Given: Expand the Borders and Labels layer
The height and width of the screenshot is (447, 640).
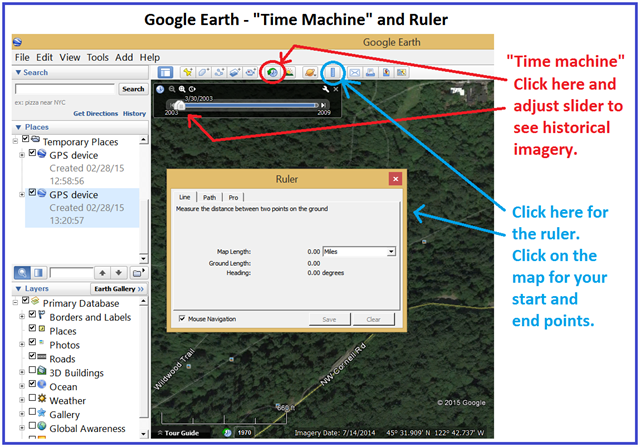Looking at the screenshot, I should point(22,315).
